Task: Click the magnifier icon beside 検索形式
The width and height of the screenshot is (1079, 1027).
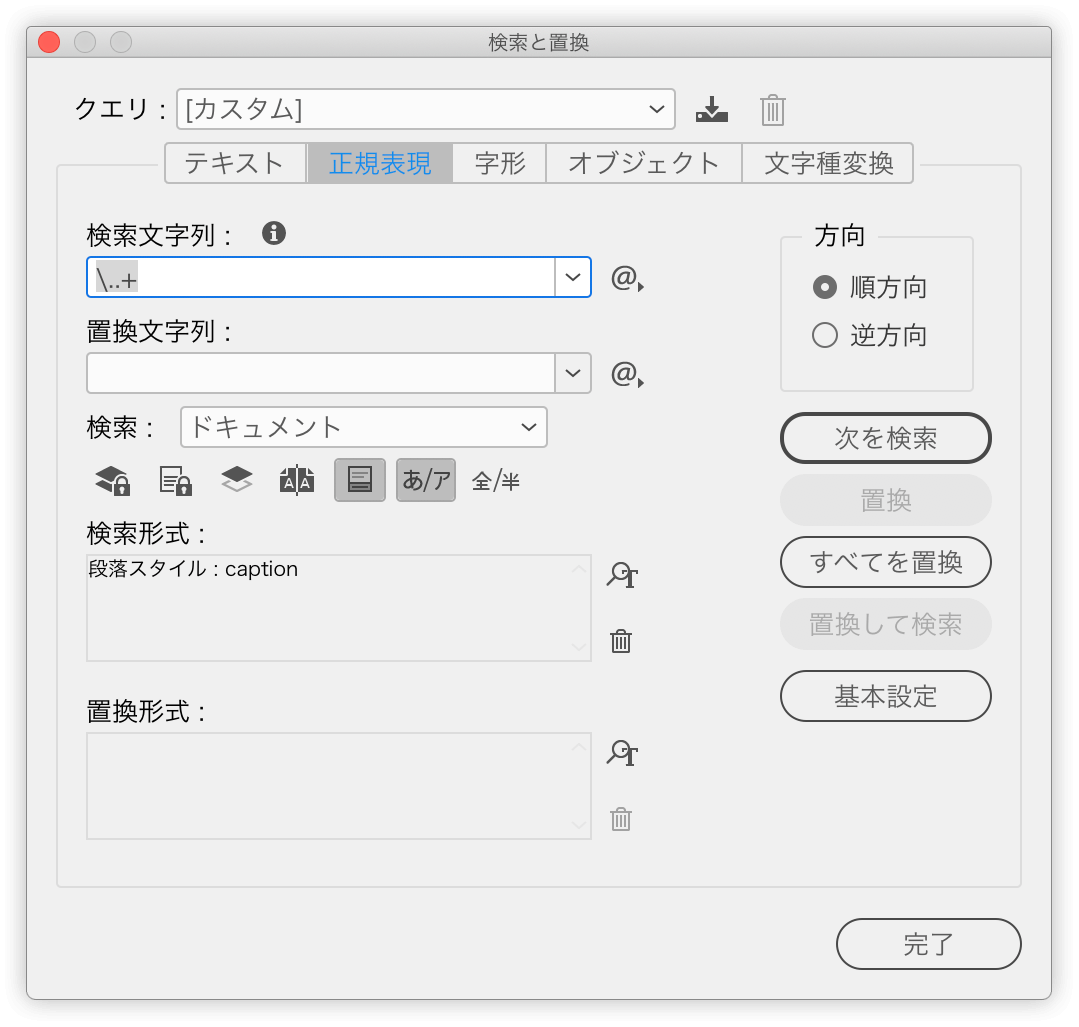Action: click(621, 575)
